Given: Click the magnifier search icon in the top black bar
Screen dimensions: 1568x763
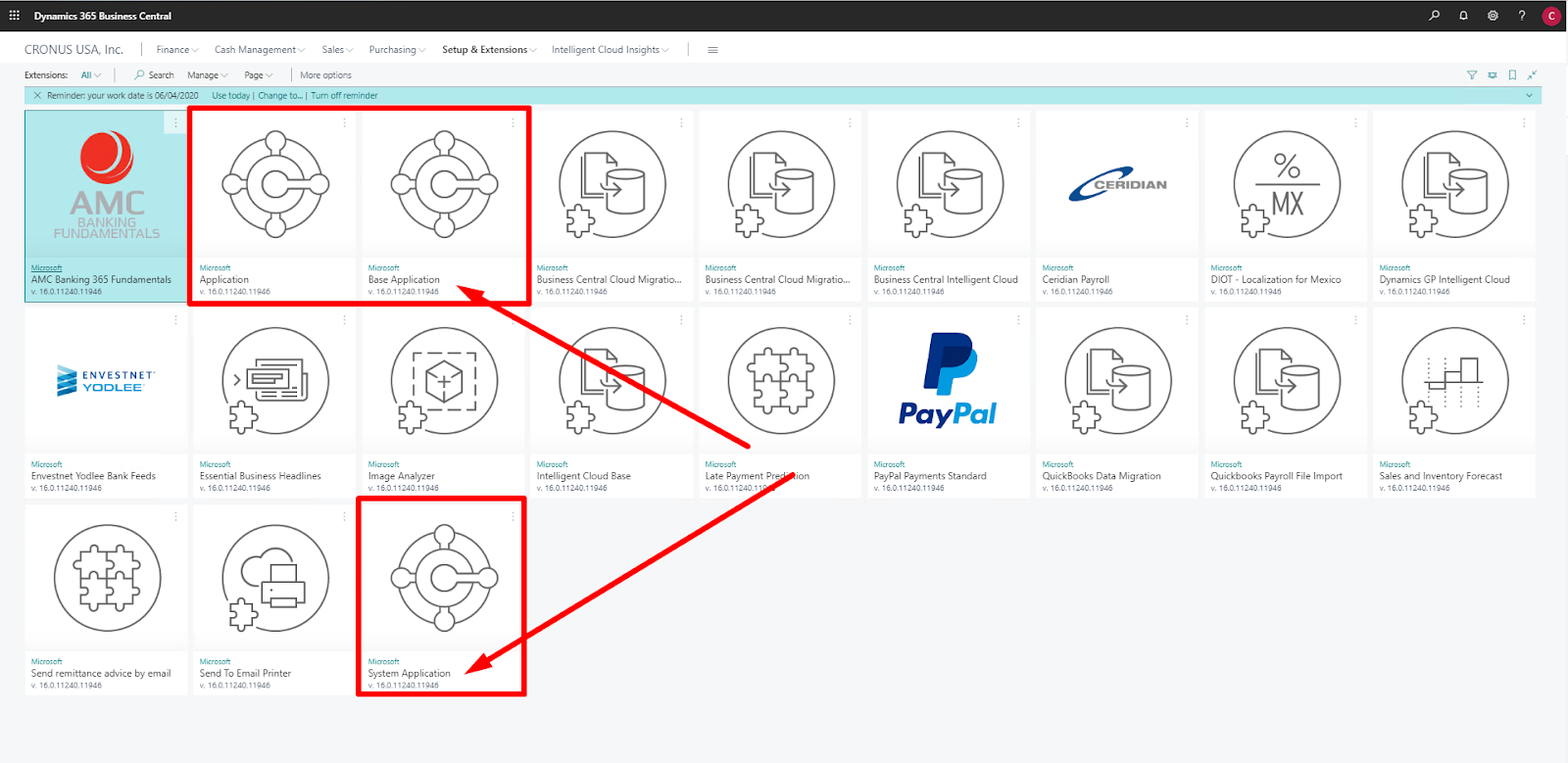Looking at the screenshot, I should (x=1435, y=16).
